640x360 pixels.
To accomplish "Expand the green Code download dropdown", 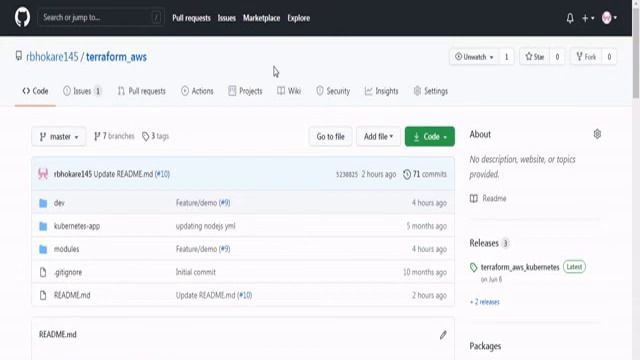I will point(430,137).
